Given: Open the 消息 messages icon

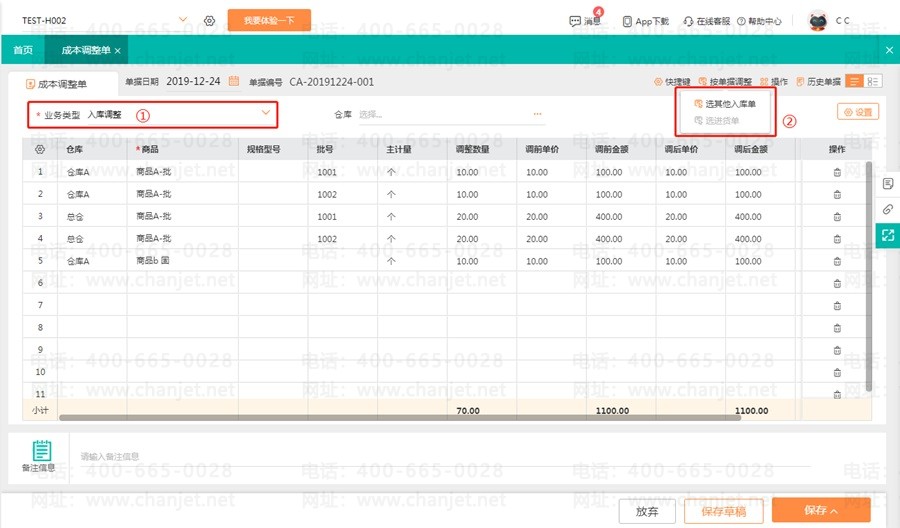Looking at the screenshot, I should [585, 21].
